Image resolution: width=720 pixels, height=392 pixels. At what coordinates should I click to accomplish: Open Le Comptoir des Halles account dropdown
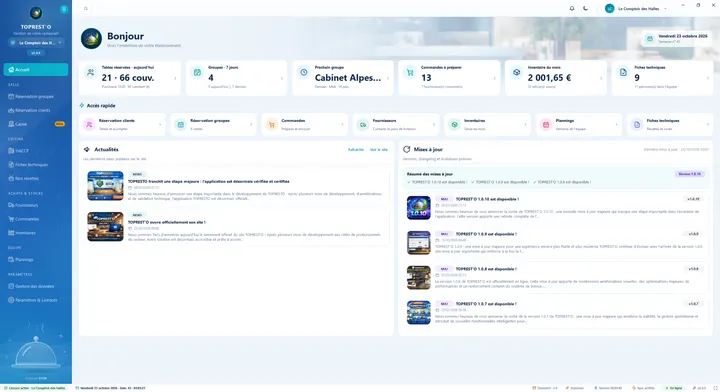coord(636,9)
